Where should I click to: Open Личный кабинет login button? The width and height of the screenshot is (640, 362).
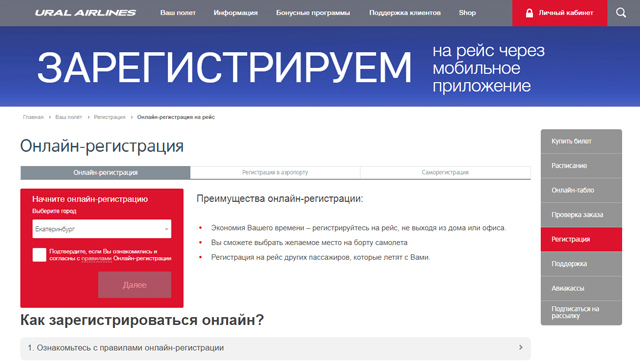coord(560,13)
